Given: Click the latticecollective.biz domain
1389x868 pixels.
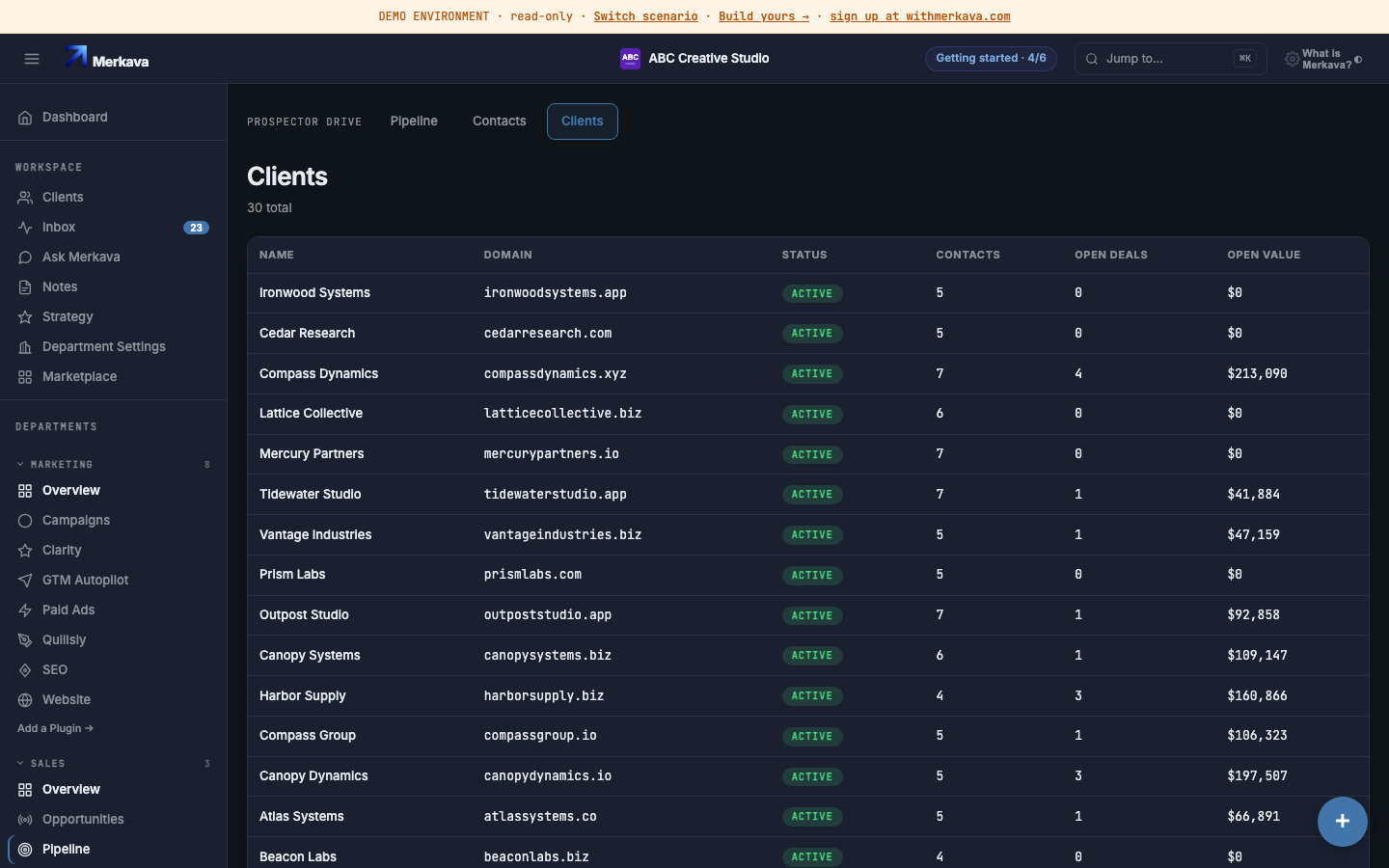Looking at the screenshot, I should point(562,414).
